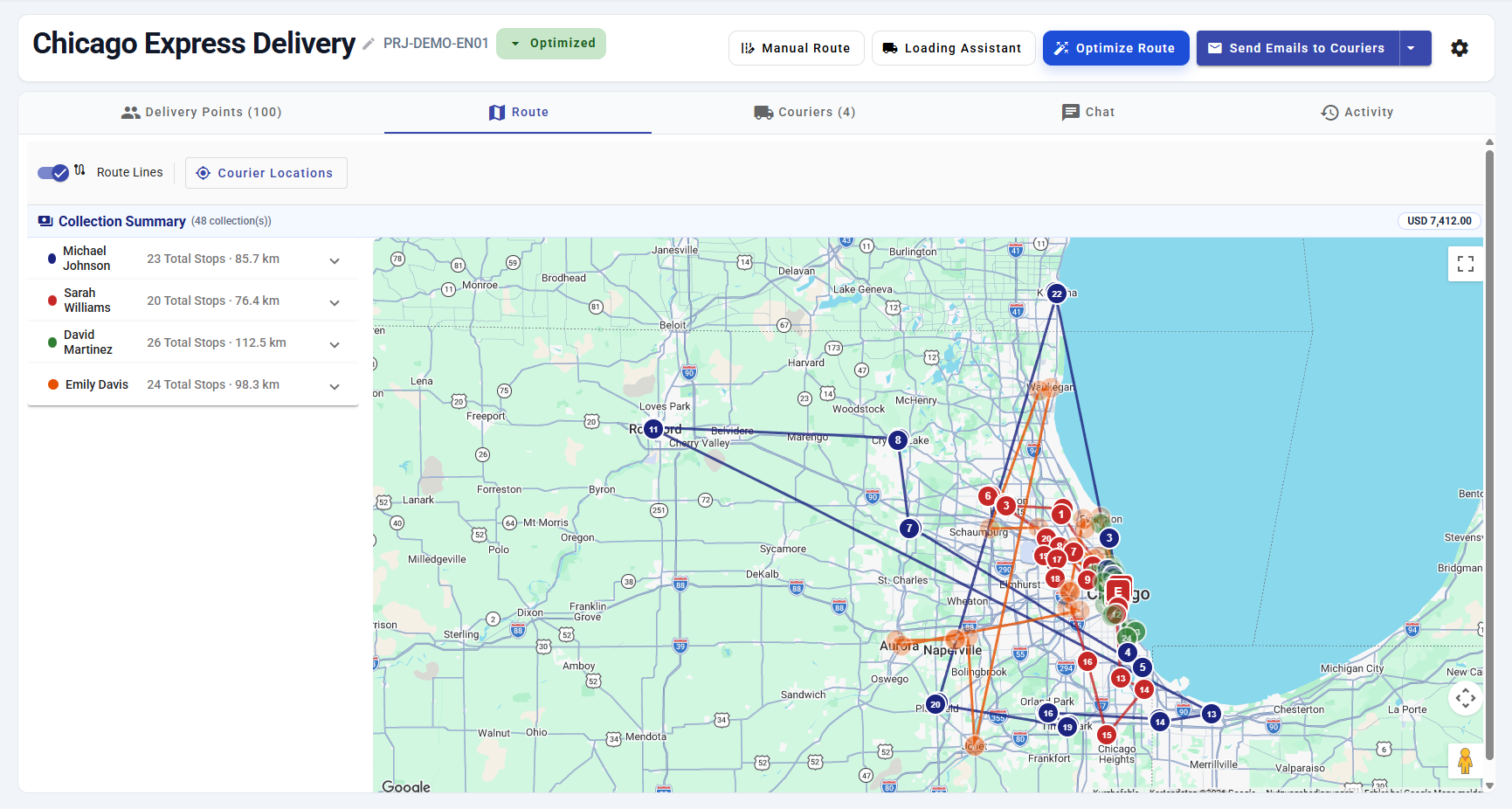The height and width of the screenshot is (809, 1512).
Task: Click project code PRJ-DEMO-EN01
Action: [x=436, y=43]
